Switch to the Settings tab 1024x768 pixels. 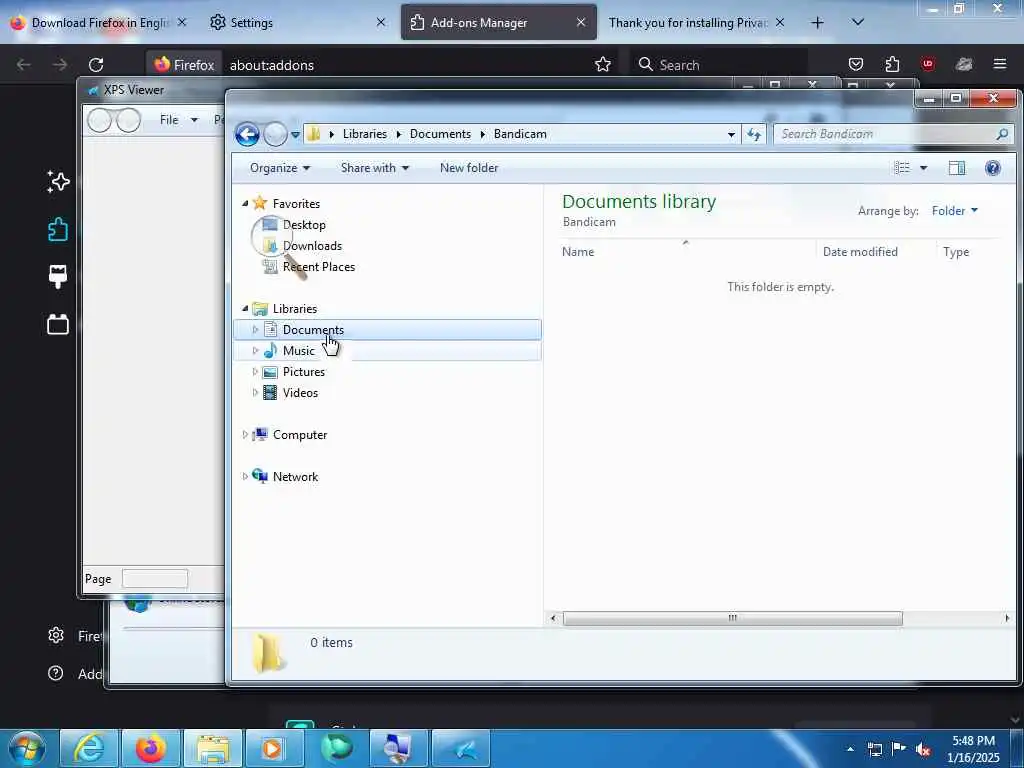tap(297, 23)
